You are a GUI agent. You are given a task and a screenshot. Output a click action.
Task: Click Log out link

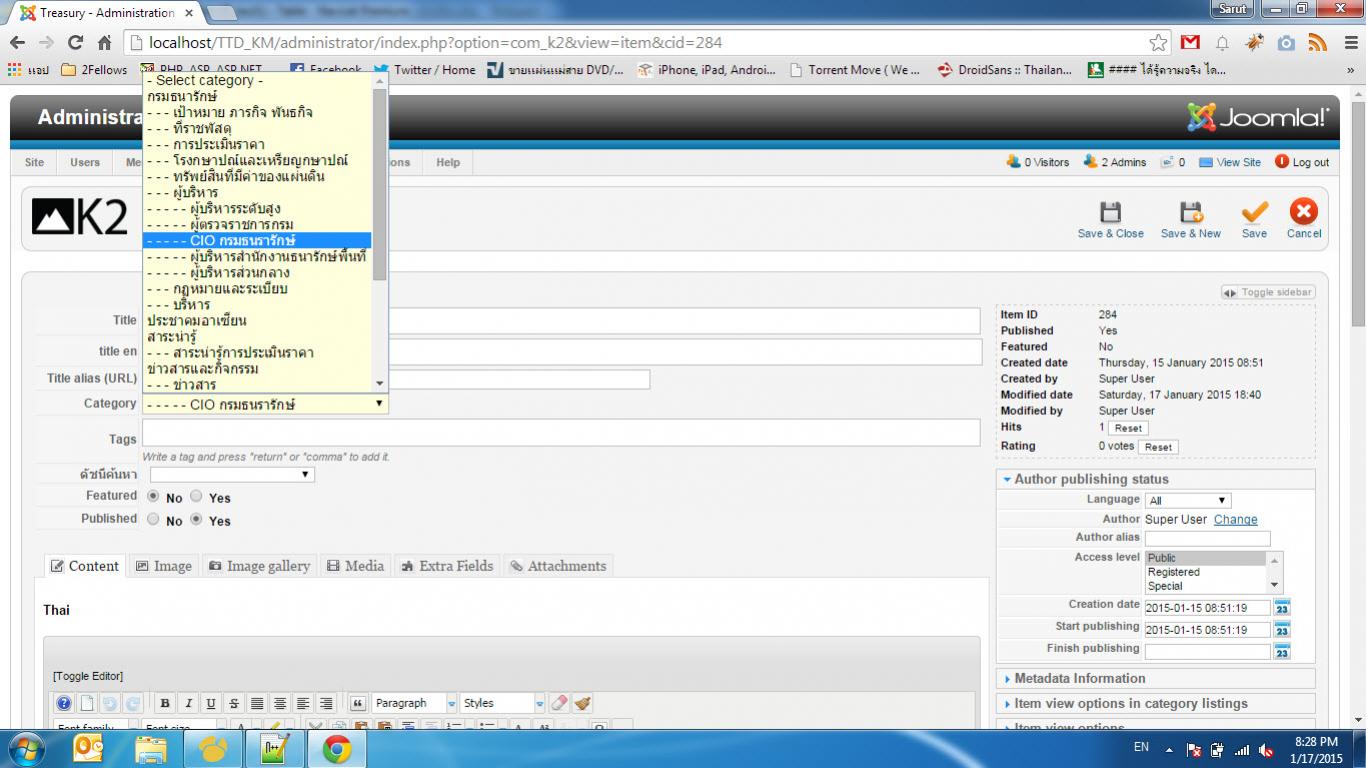coord(1311,162)
